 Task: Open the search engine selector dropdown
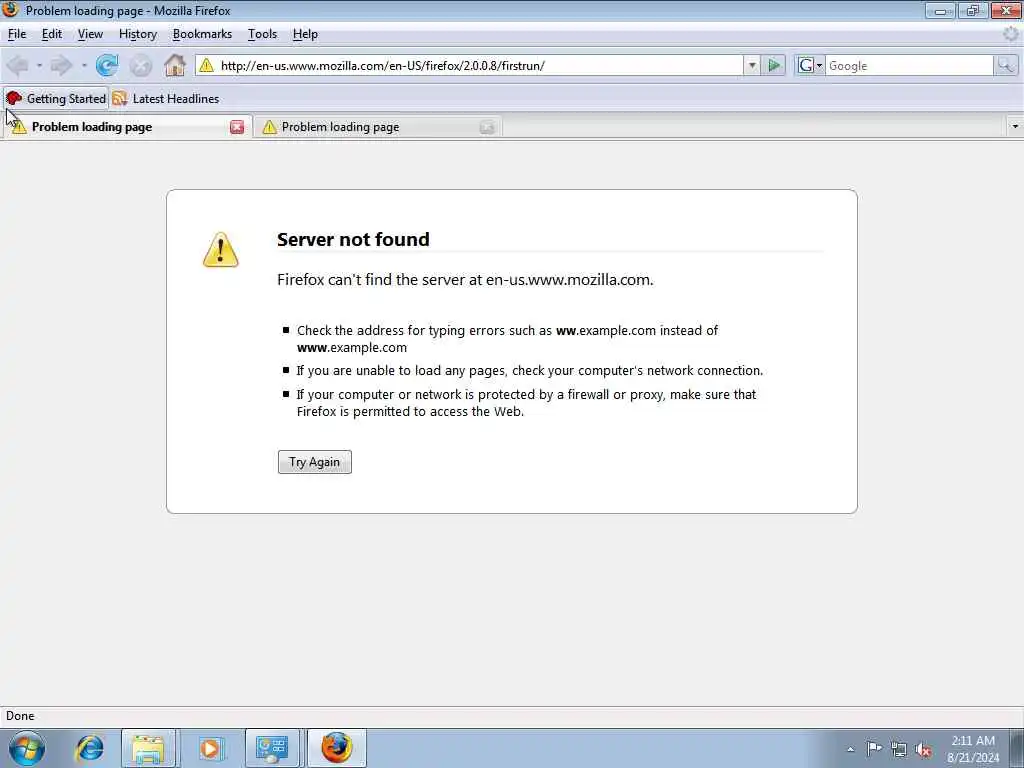(x=810, y=65)
